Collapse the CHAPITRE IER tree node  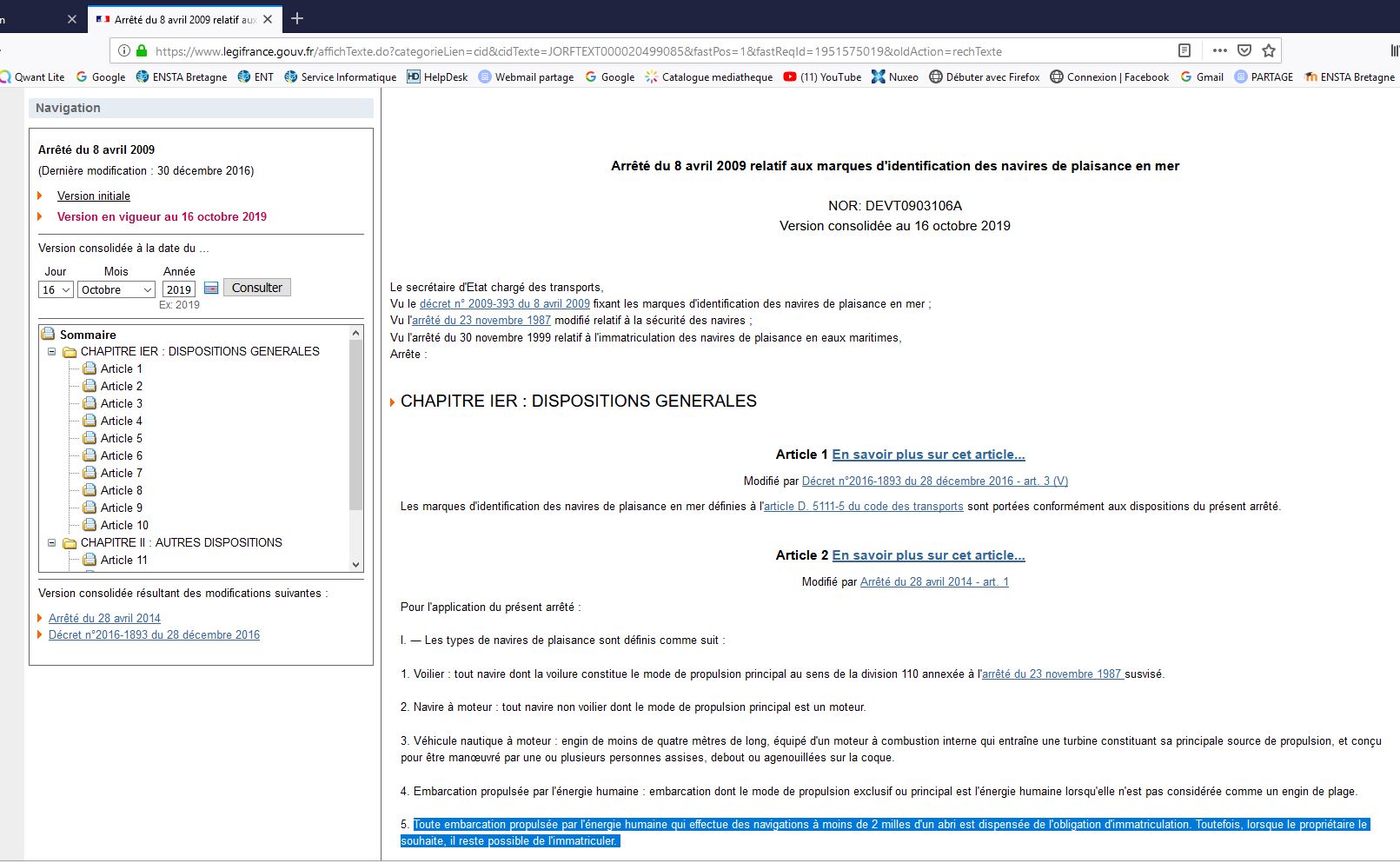pos(51,352)
